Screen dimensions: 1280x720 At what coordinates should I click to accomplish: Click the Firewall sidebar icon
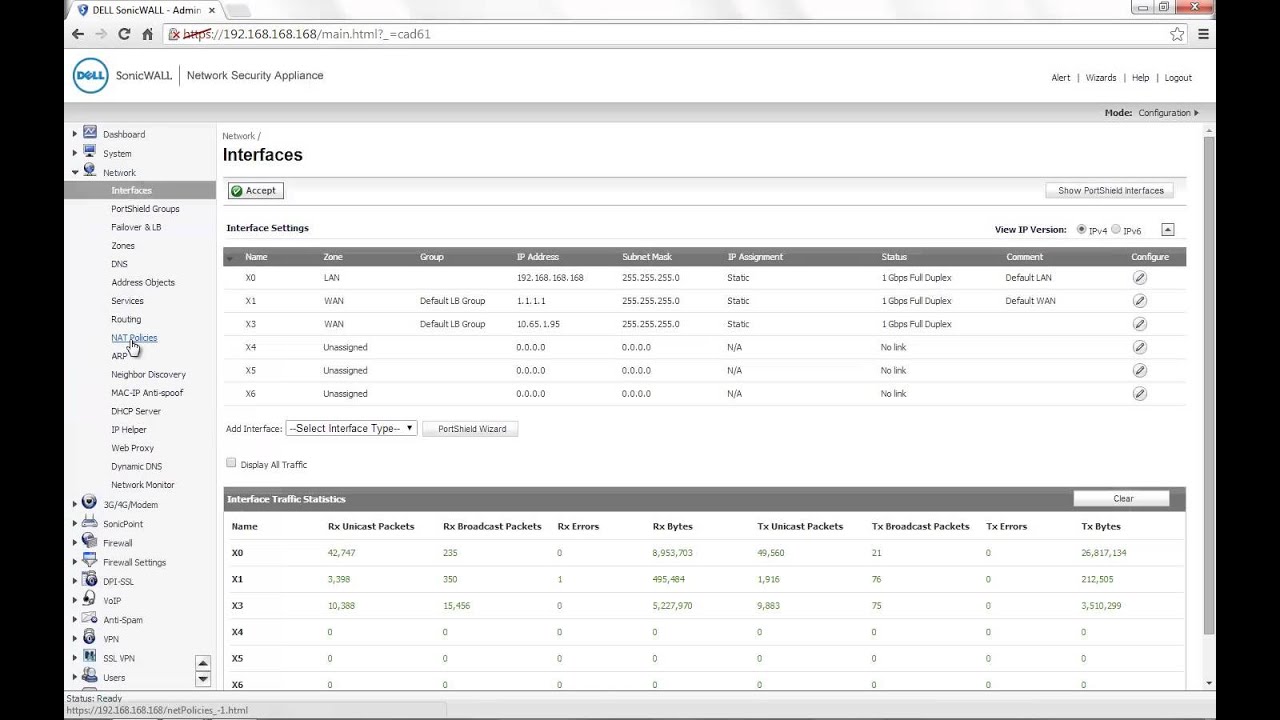pos(90,542)
